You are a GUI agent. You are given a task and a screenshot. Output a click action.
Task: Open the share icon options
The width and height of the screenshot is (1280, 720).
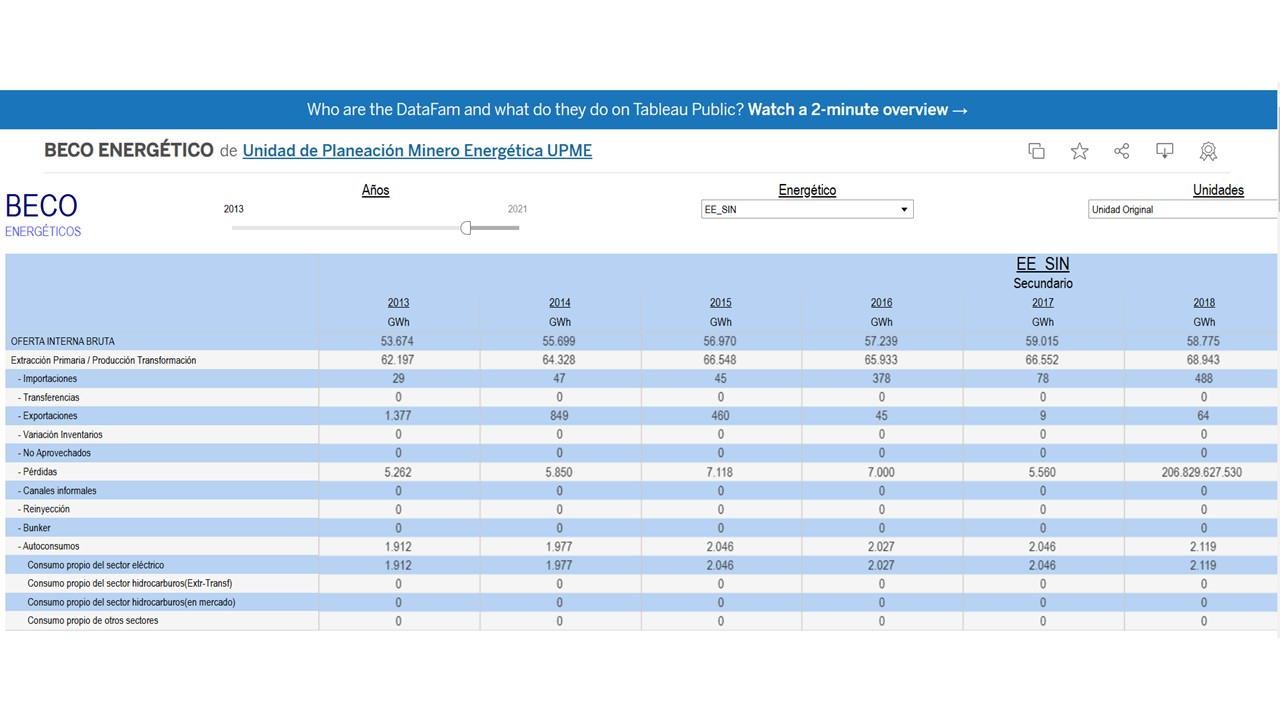click(x=1122, y=151)
